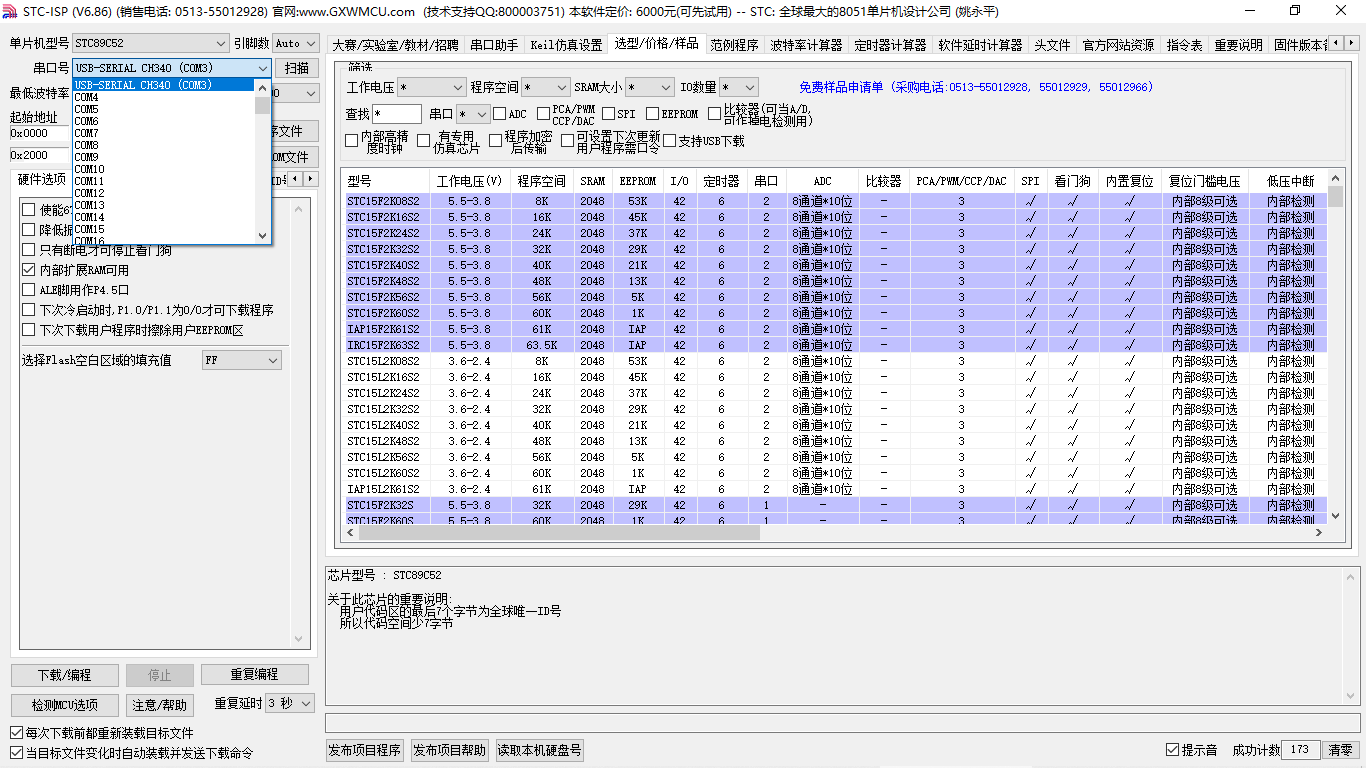Screen dimensions: 1366x768
Task: Click the down arrow of the chip table scrollbar
Action: 1335,516
